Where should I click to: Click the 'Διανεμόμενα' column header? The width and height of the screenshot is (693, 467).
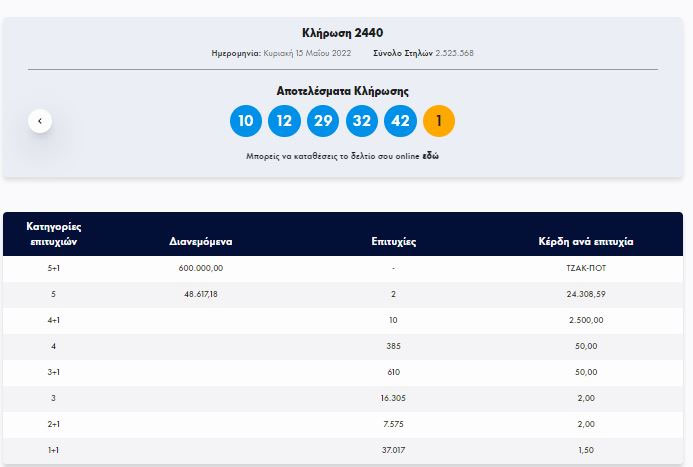201,241
